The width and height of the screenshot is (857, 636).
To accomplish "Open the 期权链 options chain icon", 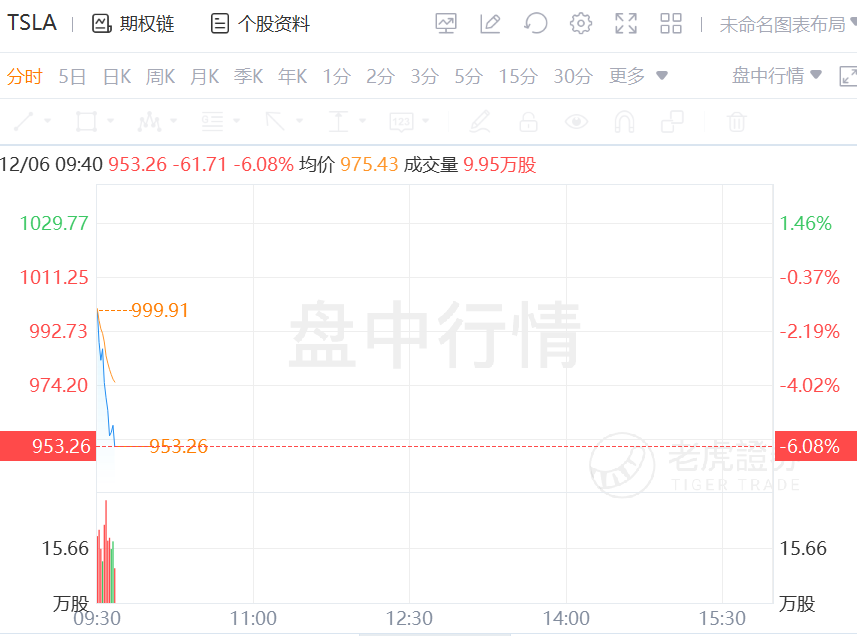I will (x=102, y=23).
